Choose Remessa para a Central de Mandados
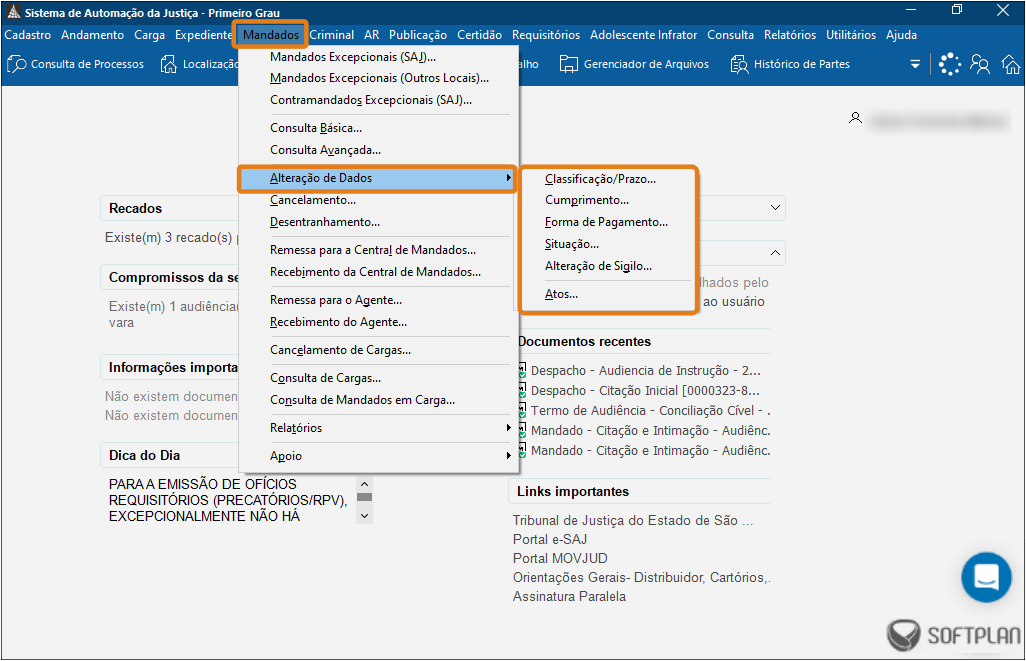Image resolution: width=1026 pixels, height=661 pixels. pos(378,250)
